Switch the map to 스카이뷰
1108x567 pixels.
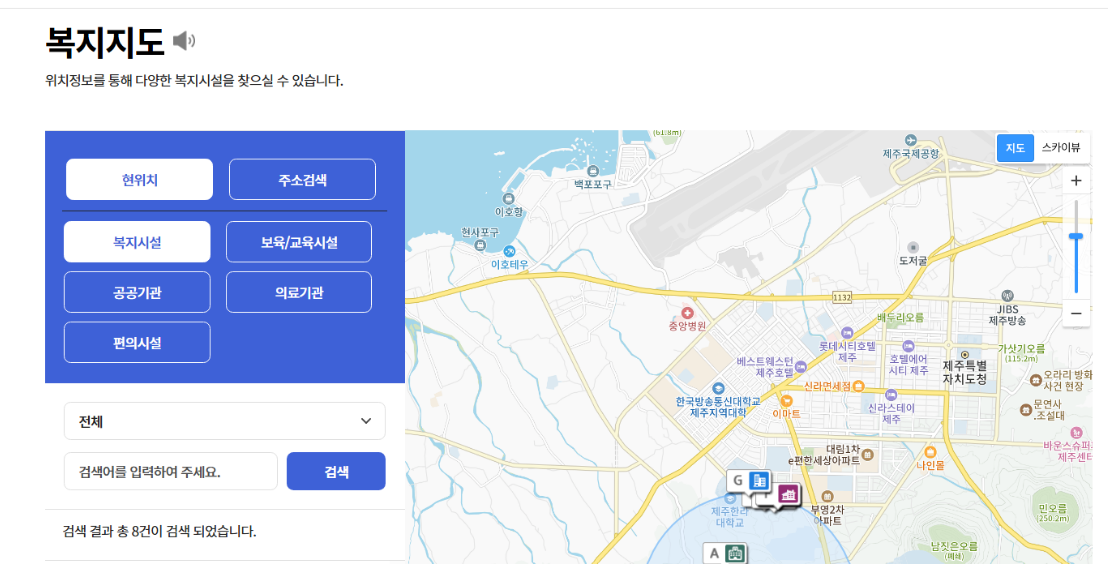[1061, 148]
